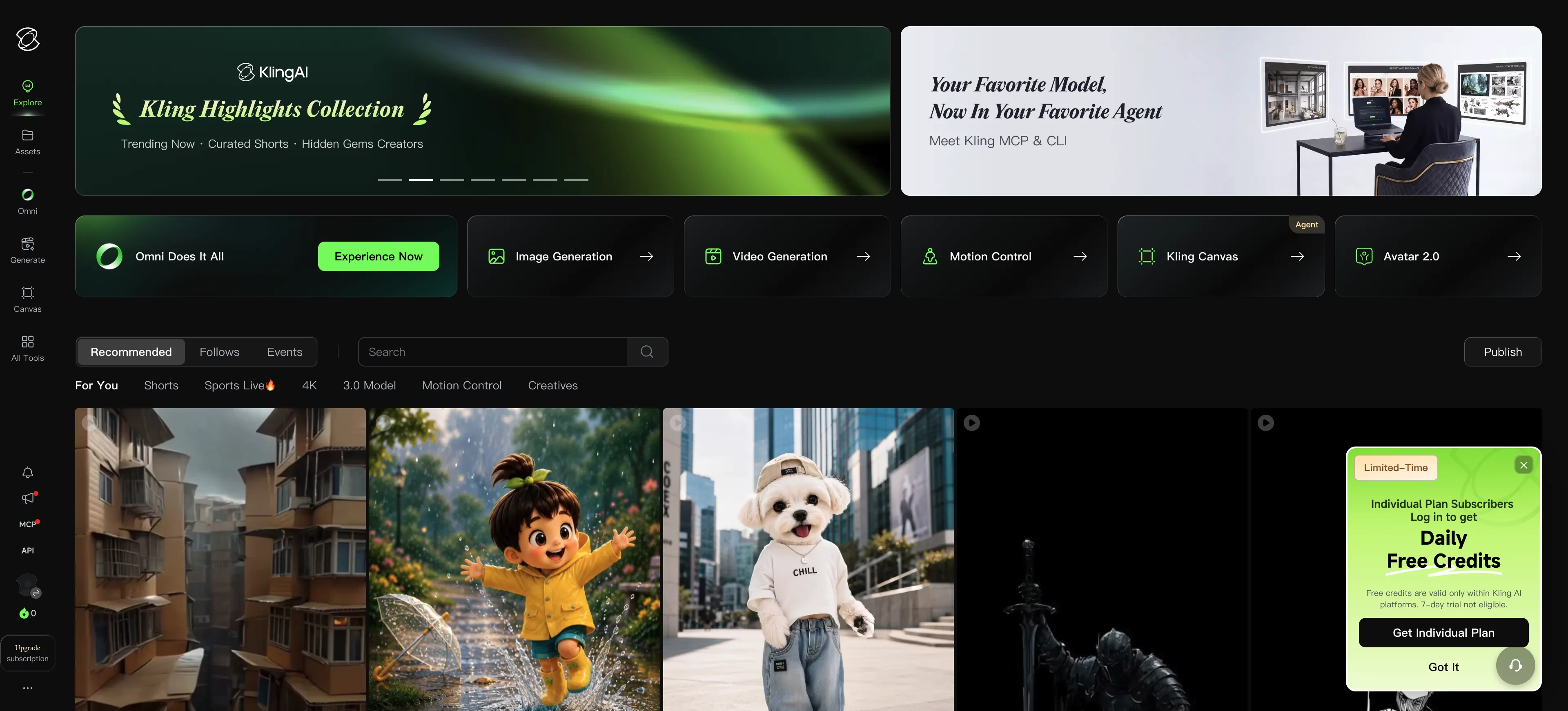Image resolution: width=1568 pixels, height=711 pixels.
Task: Open the Avatar 2.0 card
Action: click(1438, 256)
